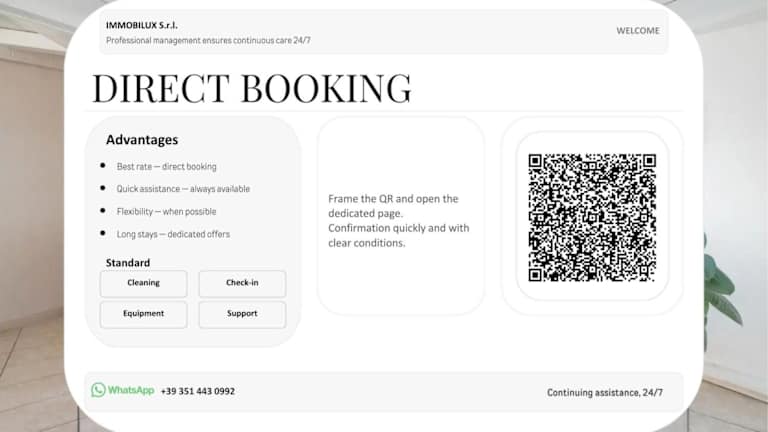Select the Support button
The height and width of the screenshot is (432, 768).
242,313
